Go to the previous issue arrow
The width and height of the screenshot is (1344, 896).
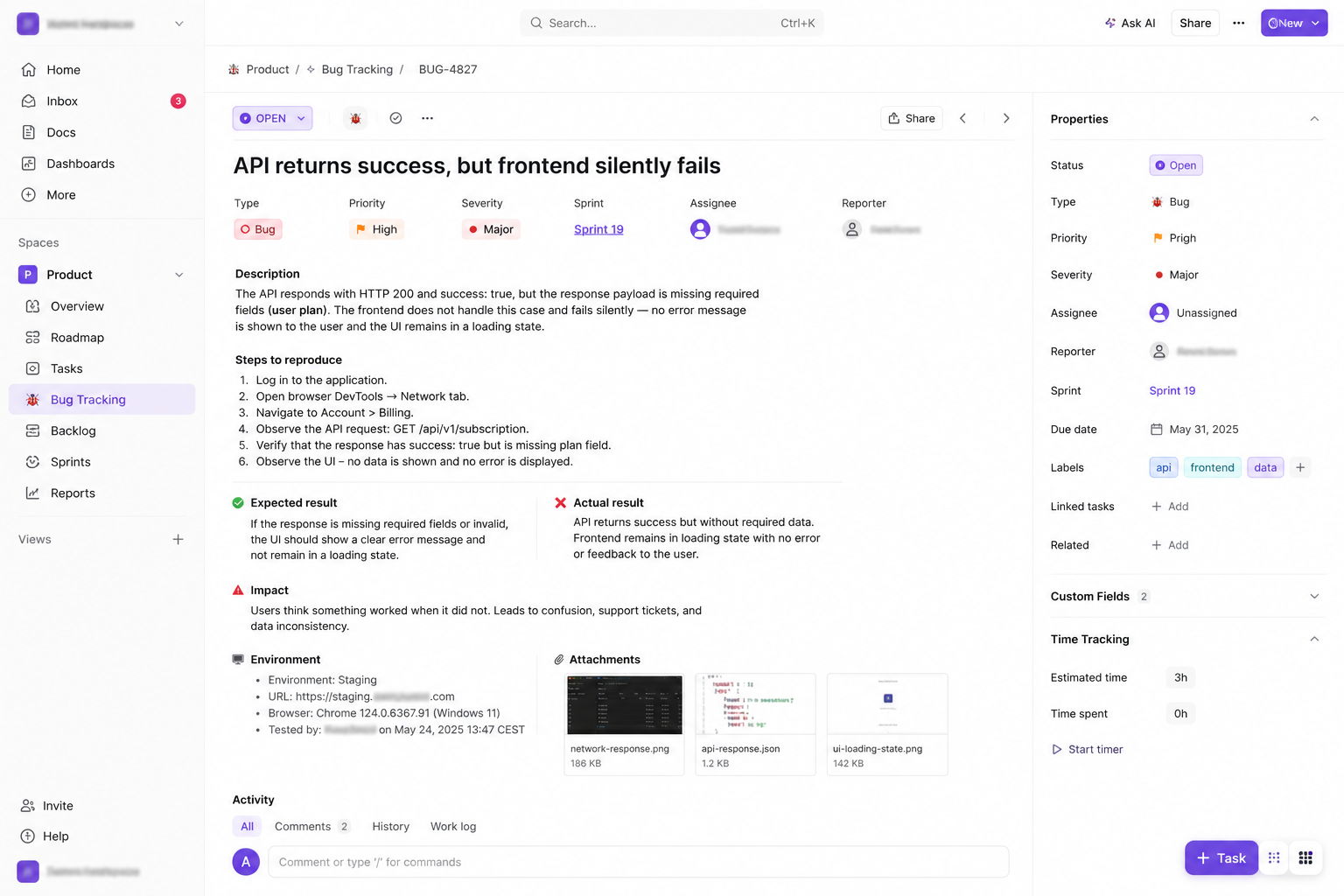[x=962, y=118]
